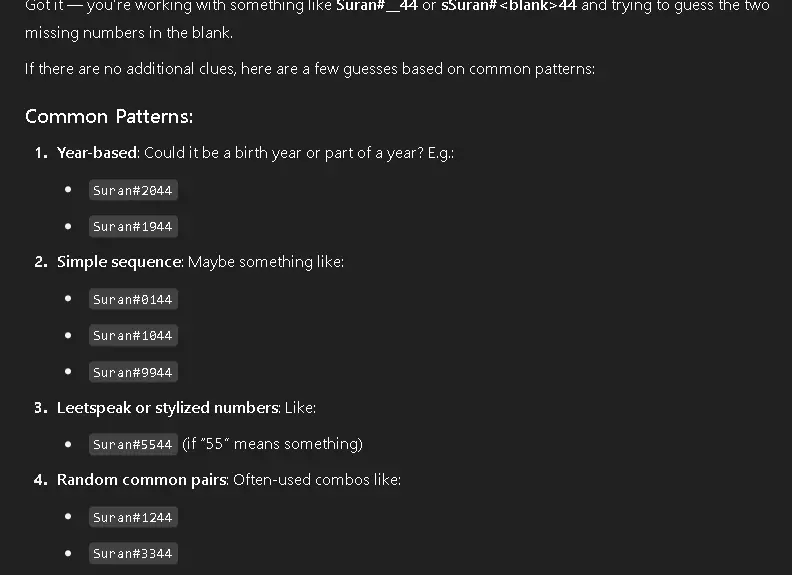Click the Random common pairs label
The width and height of the screenshot is (792, 575).
[142, 480]
